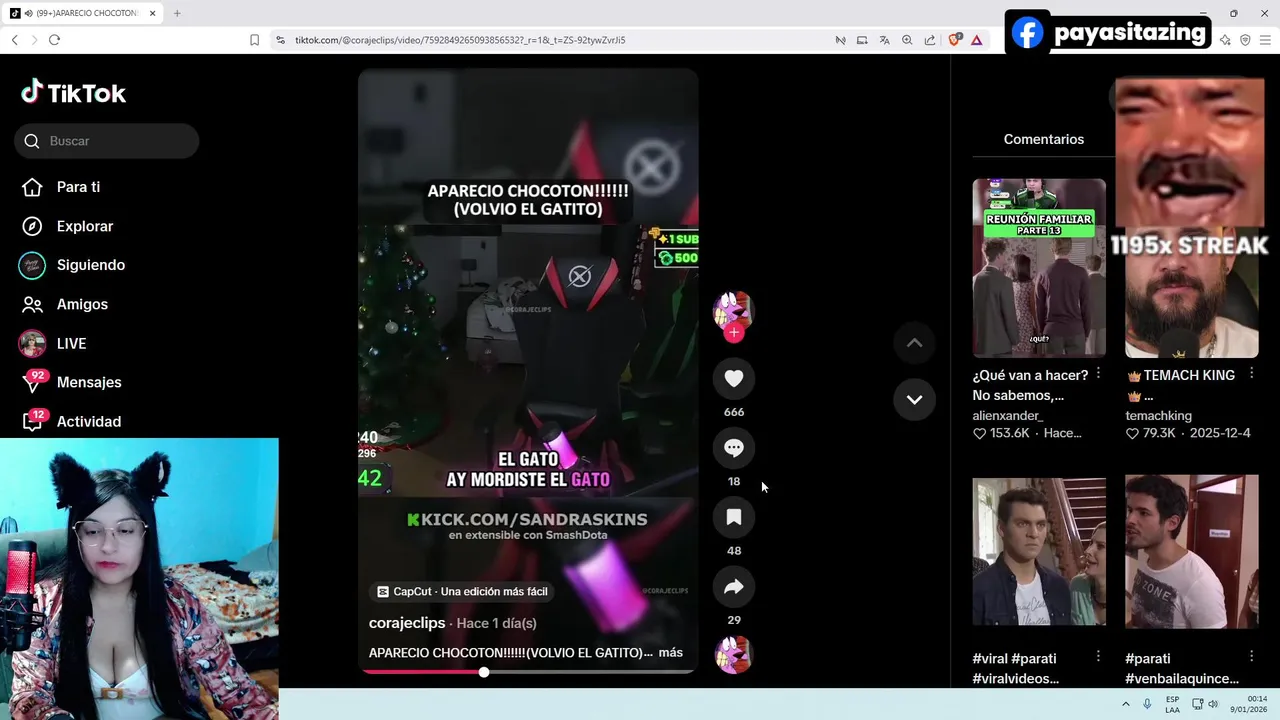Open the translate page icon
Screen dimensions: 1280x720
tap(884, 40)
